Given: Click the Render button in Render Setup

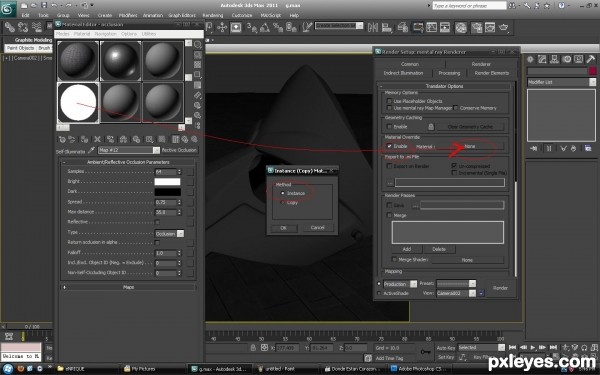Looking at the screenshot, I should [x=500, y=288].
